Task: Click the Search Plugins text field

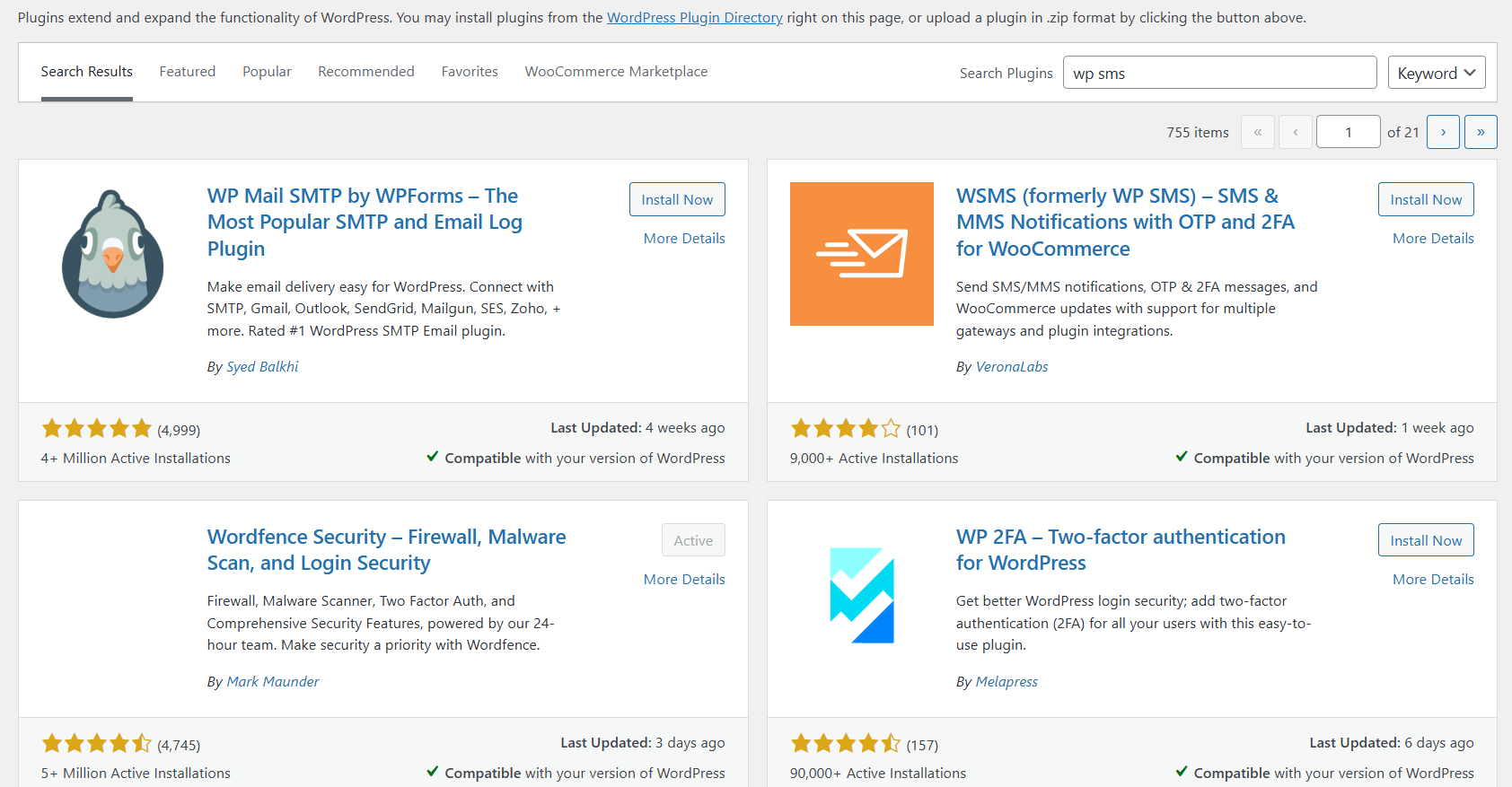Action: tap(1219, 73)
